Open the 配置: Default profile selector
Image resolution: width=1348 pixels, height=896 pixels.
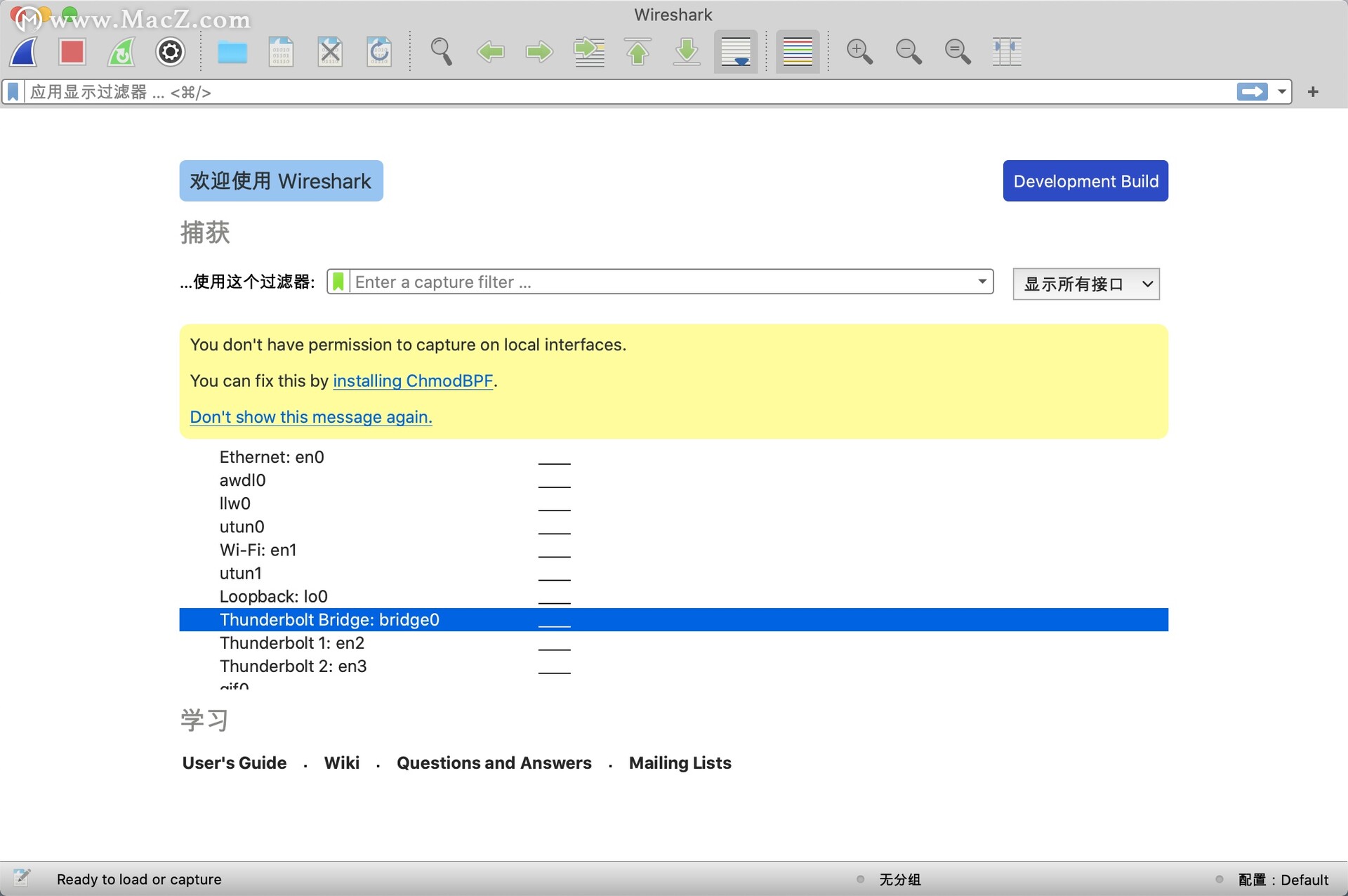pos(1283,879)
